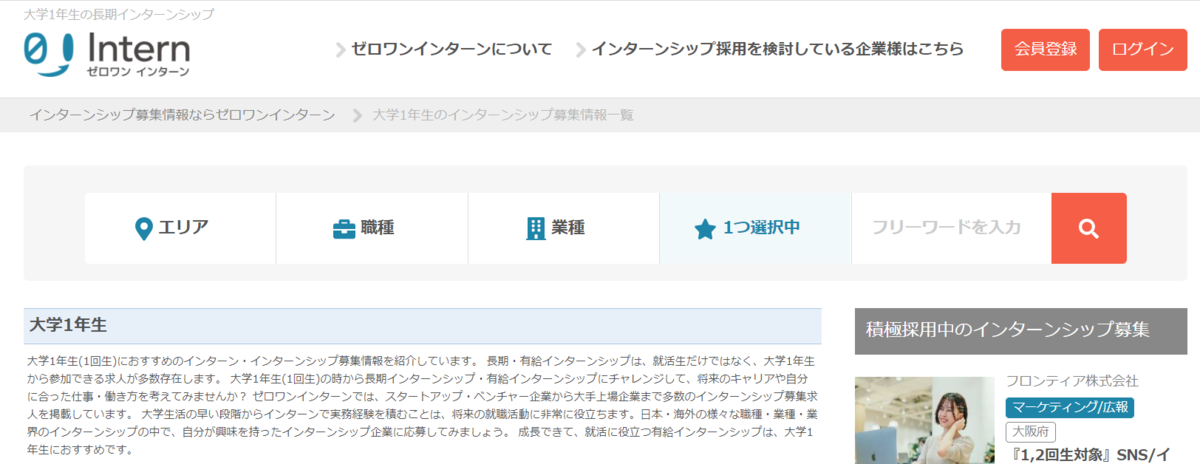
Task: Click the 会員登録 button
Action: [1045, 50]
